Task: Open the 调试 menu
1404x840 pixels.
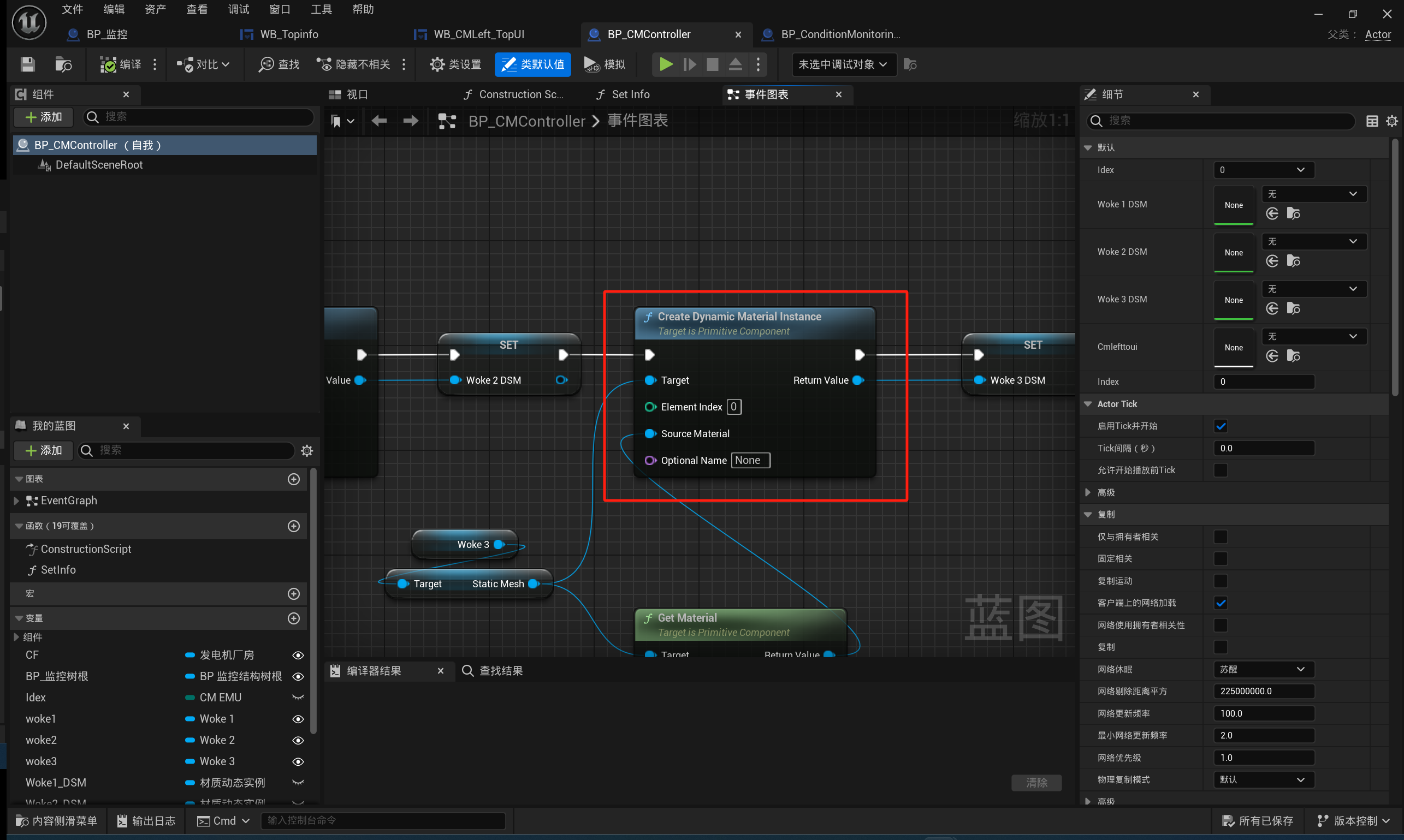Action: coord(239,10)
